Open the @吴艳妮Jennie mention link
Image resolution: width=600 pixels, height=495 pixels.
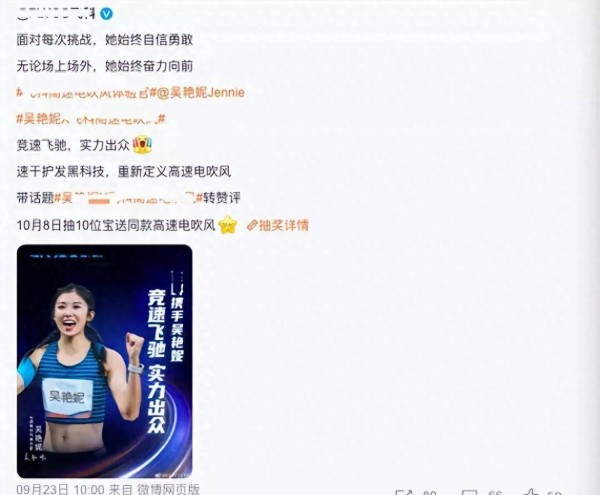(x=201, y=93)
